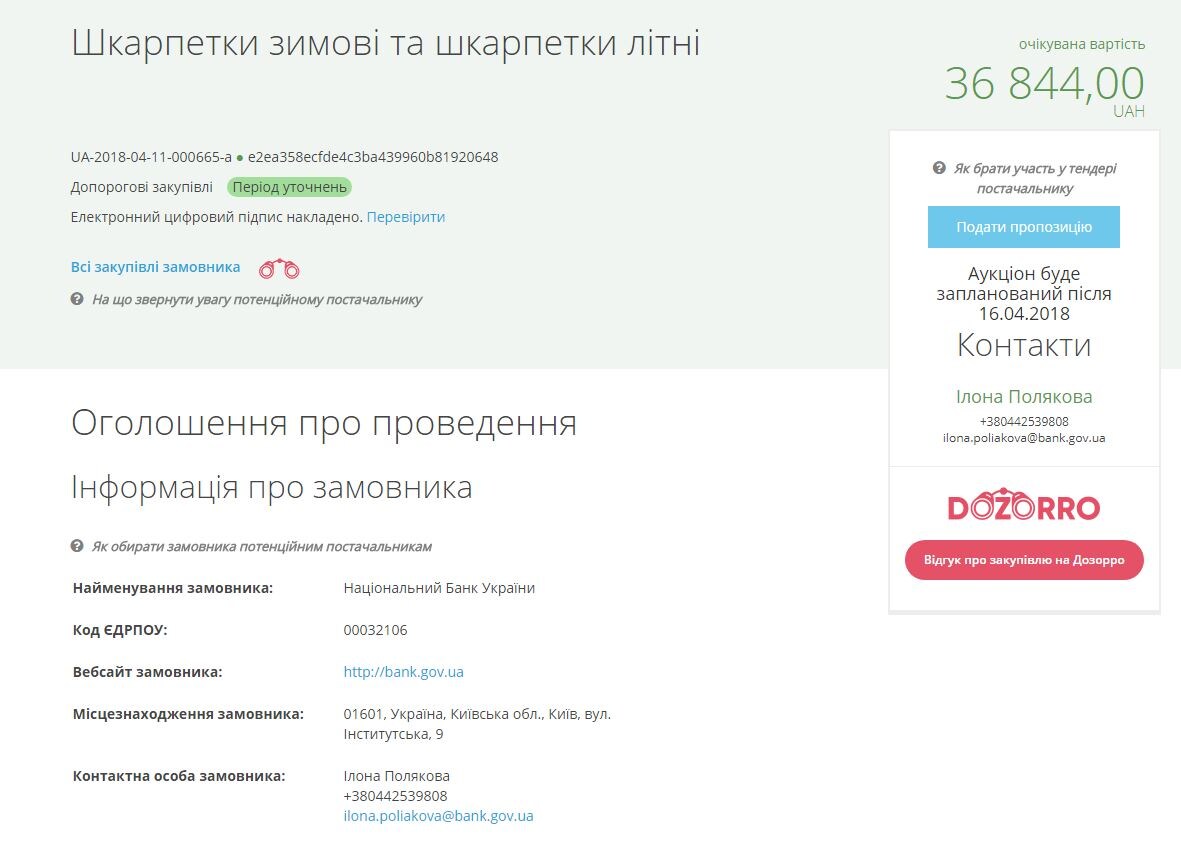This screenshot has width=1181, height=845.
Task: Click 'Допорогові закупівлі' text
Action: [x=142, y=187]
